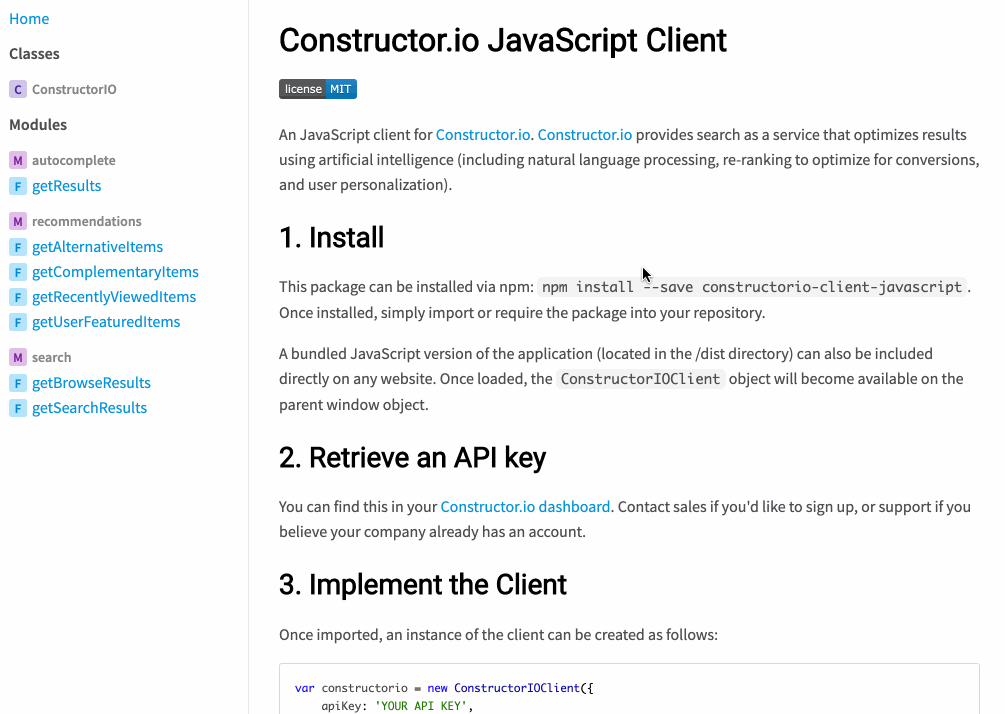Click the F icon beside getRecentlyViewedItems
The image size is (1005, 714).
pos(18,297)
